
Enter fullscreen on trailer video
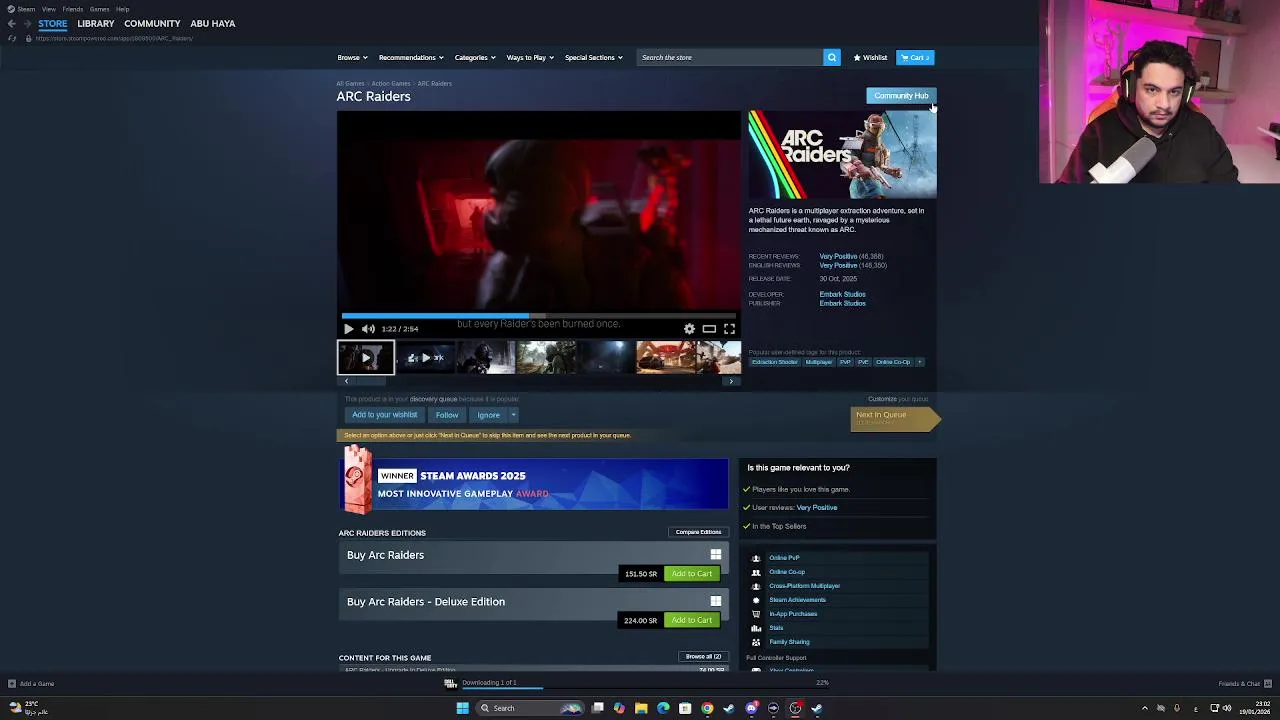pyautogui.click(x=729, y=329)
